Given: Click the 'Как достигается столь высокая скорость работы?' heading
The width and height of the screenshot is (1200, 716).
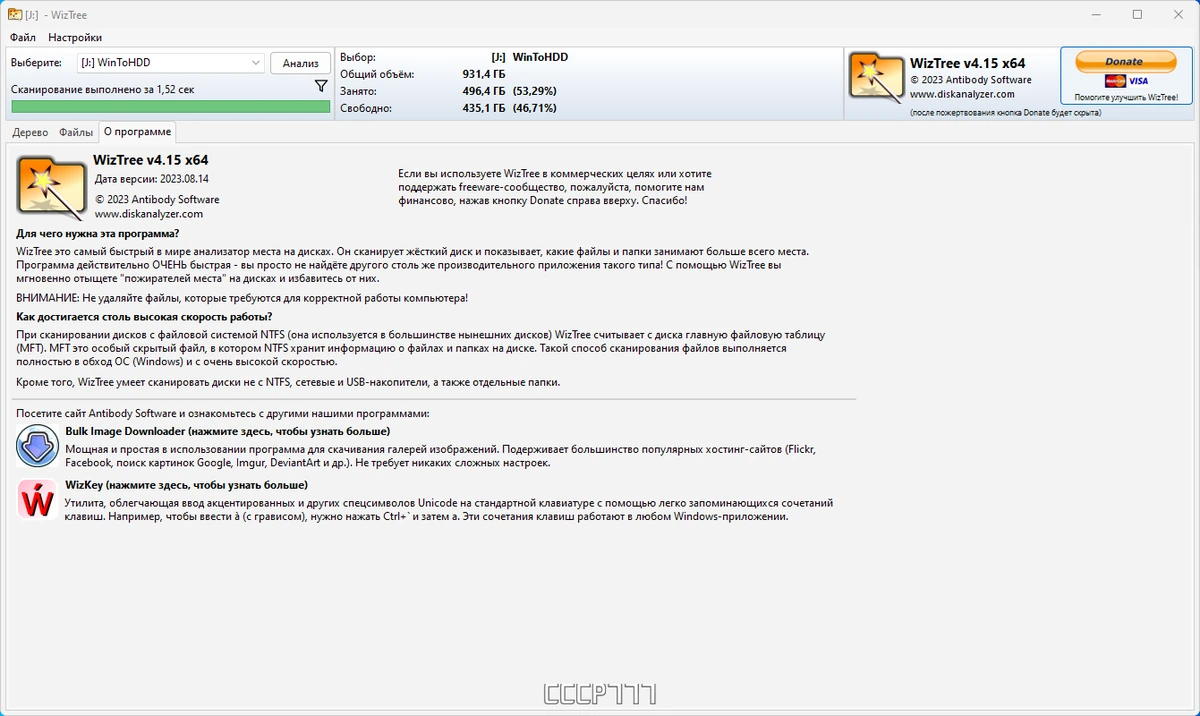Looking at the screenshot, I should click(x=144, y=317).
